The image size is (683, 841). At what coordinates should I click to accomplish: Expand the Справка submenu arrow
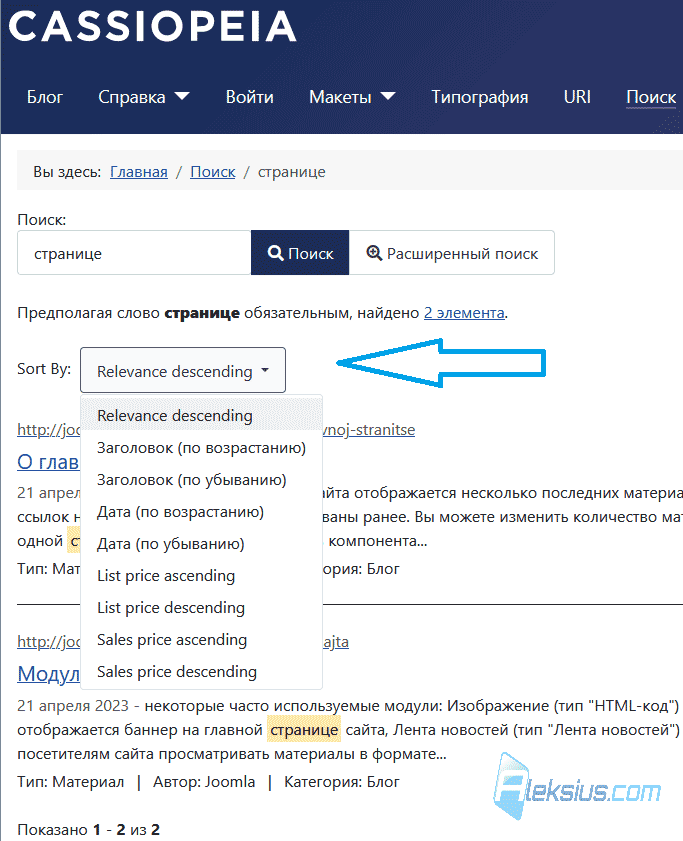(182, 97)
